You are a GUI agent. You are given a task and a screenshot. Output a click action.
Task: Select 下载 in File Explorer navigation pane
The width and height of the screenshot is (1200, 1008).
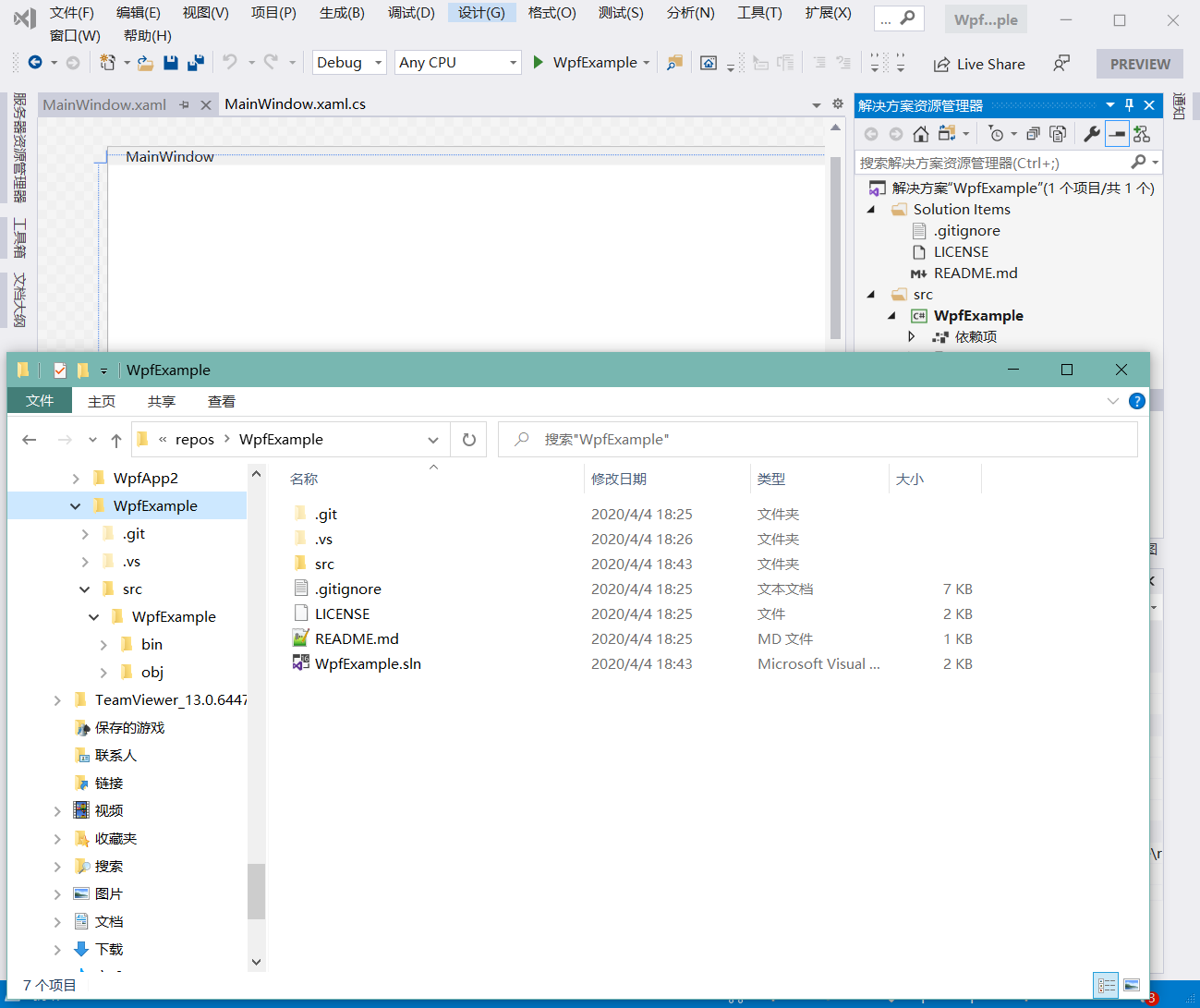109,950
